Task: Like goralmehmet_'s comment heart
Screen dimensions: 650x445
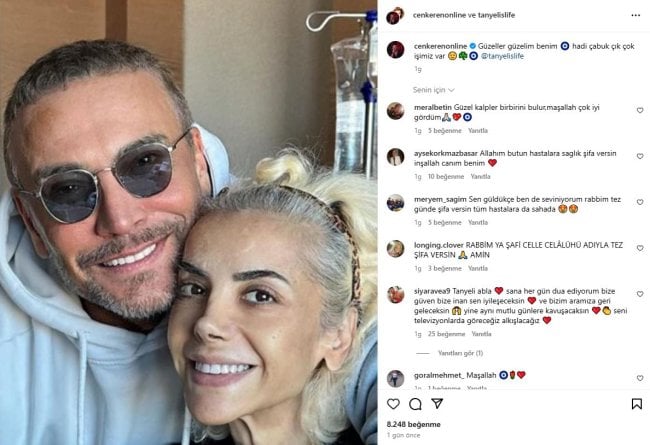Action: pyautogui.click(x=640, y=378)
